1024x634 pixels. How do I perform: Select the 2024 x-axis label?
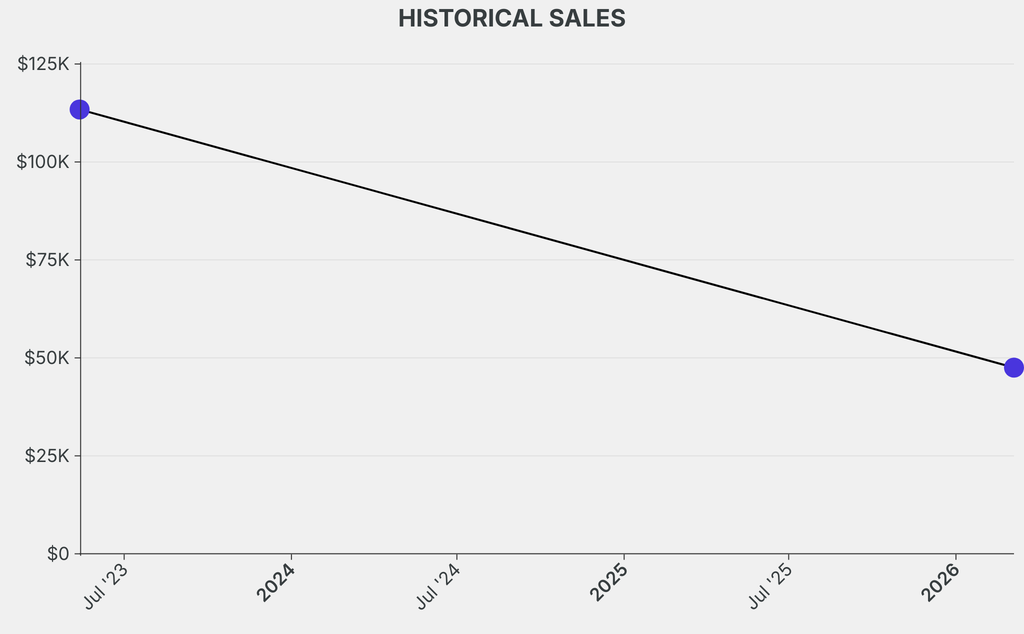275,582
